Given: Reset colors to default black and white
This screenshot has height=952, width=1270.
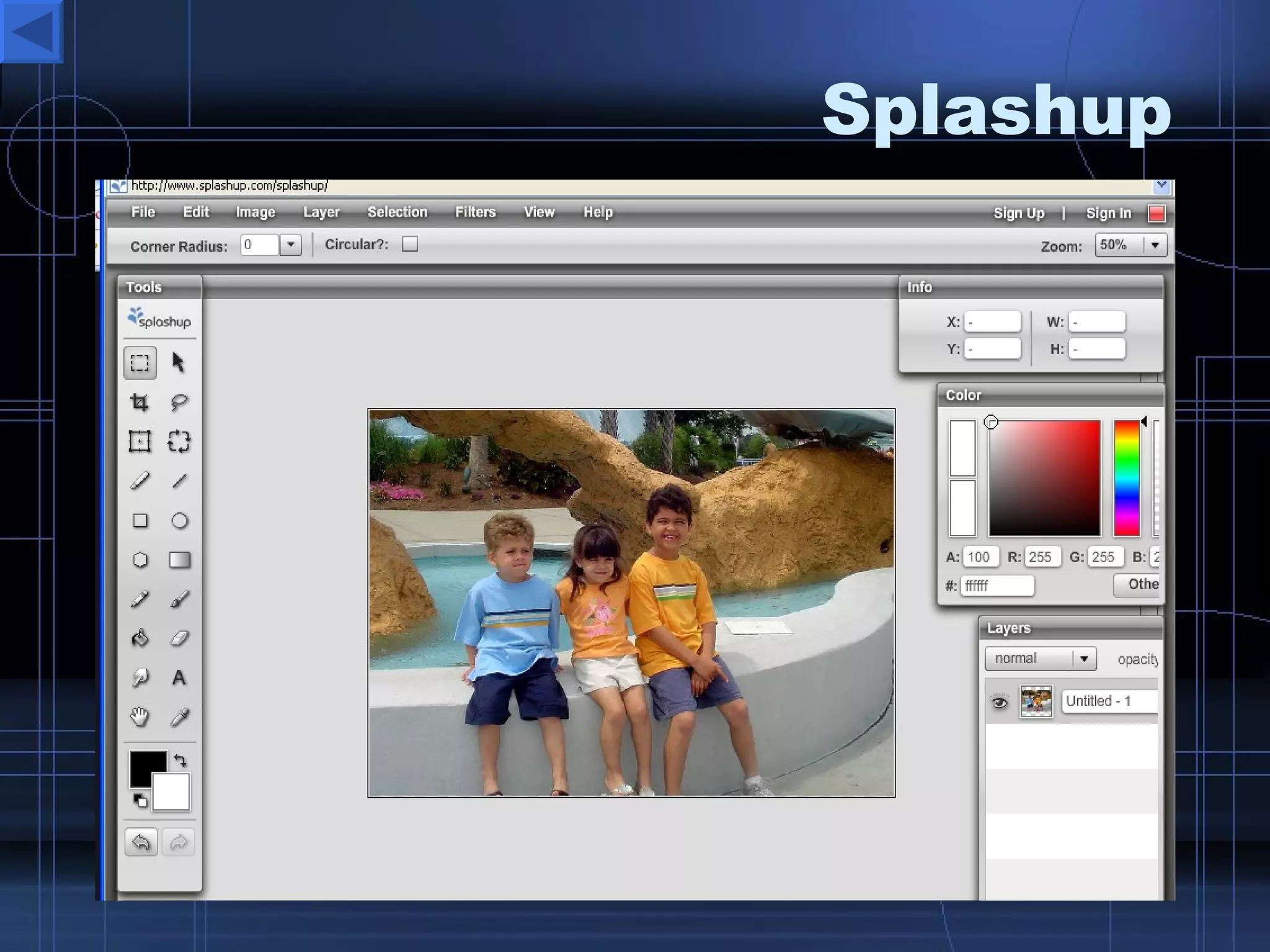Looking at the screenshot, I should [x=141, y=801].
